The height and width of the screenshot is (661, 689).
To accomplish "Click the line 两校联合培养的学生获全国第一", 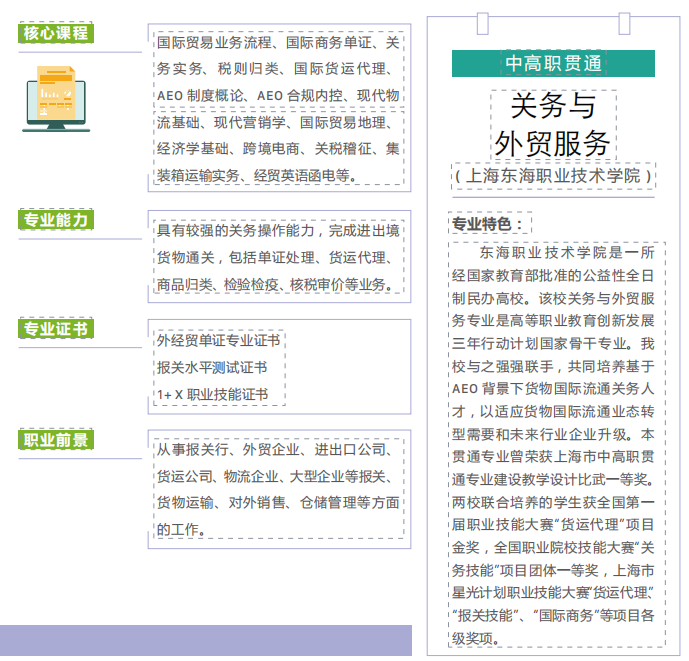I will click(553, 502).
